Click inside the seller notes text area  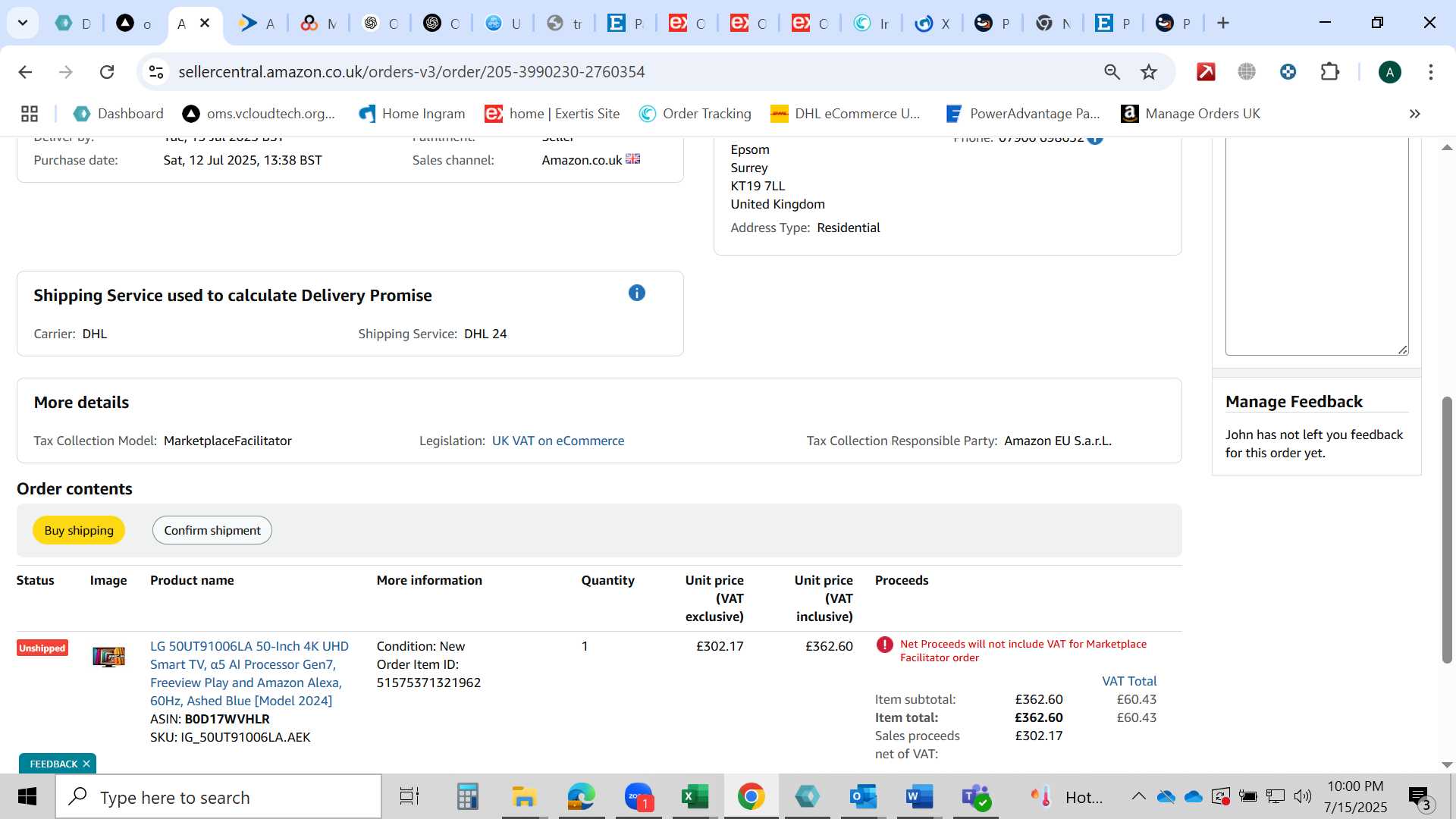(x=1316, y=246)
